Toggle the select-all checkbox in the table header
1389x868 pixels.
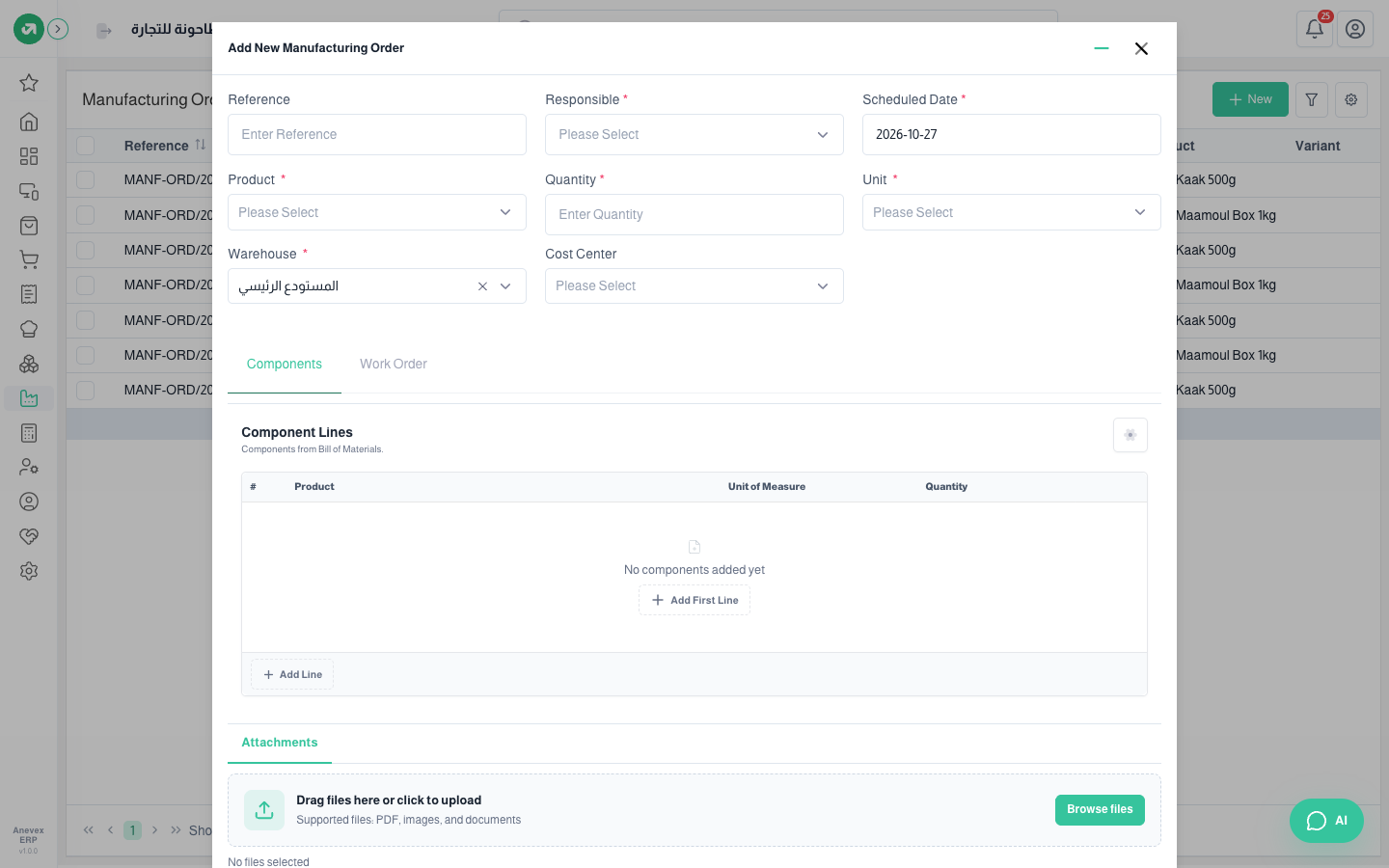click(86, 146)
